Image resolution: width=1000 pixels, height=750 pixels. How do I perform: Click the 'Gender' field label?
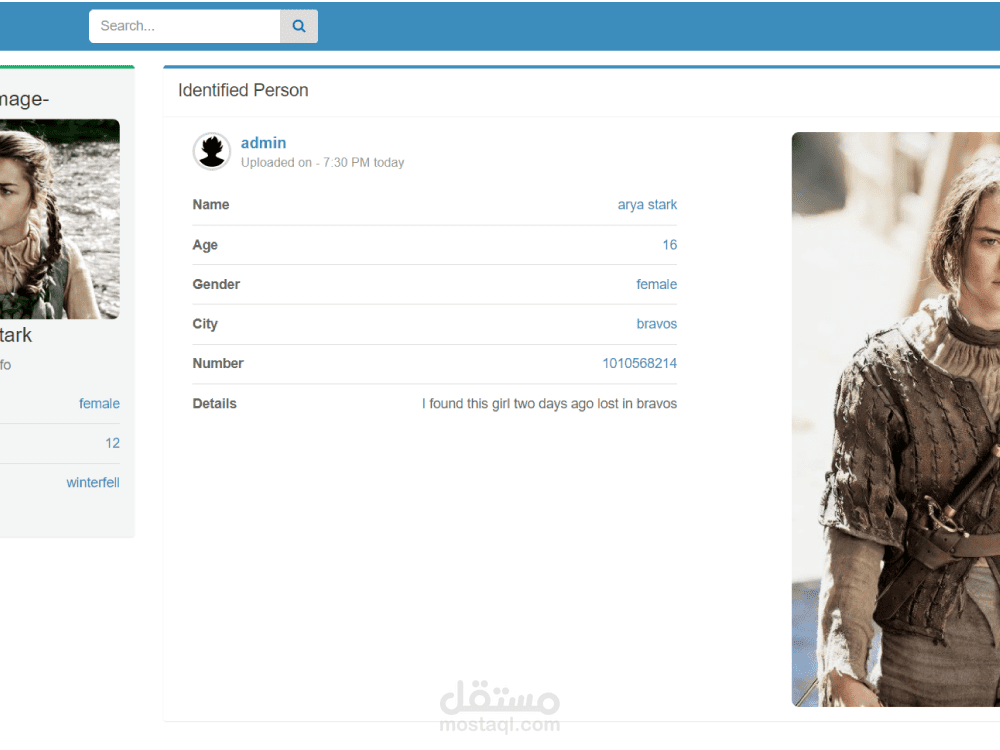click(216, 284)
